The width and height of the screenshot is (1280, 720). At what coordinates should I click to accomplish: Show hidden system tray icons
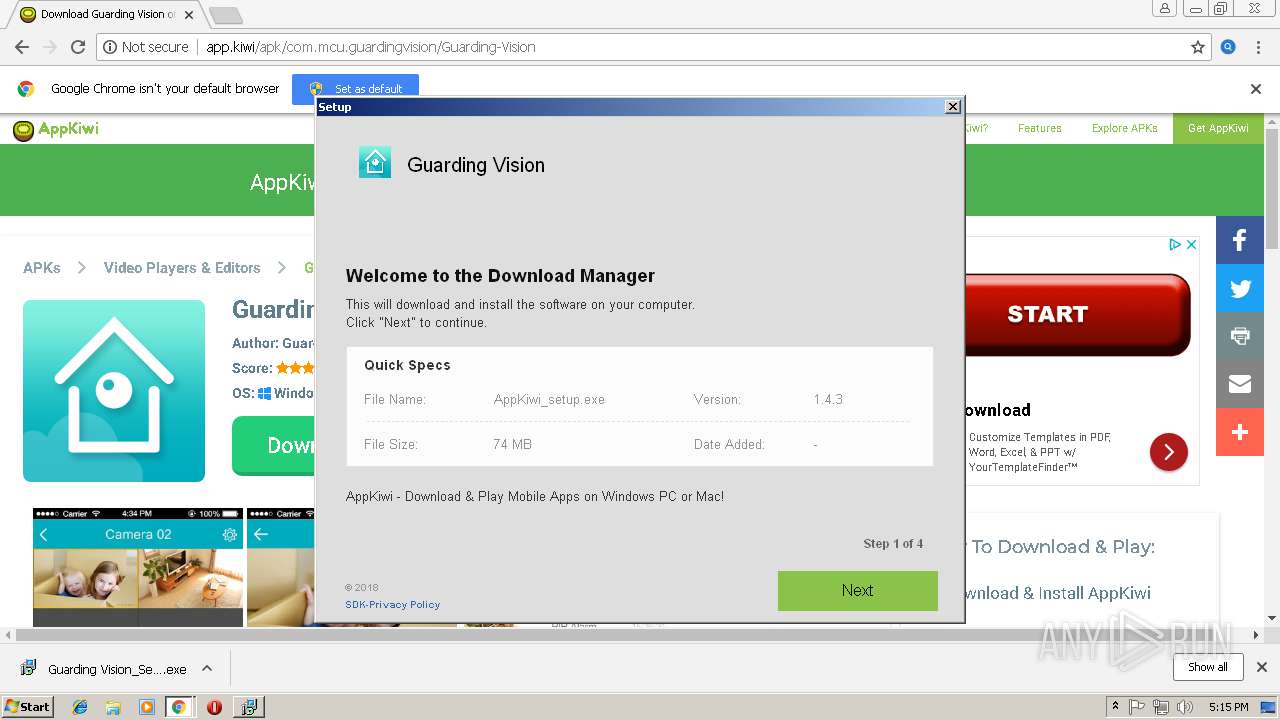(1115, 707)
